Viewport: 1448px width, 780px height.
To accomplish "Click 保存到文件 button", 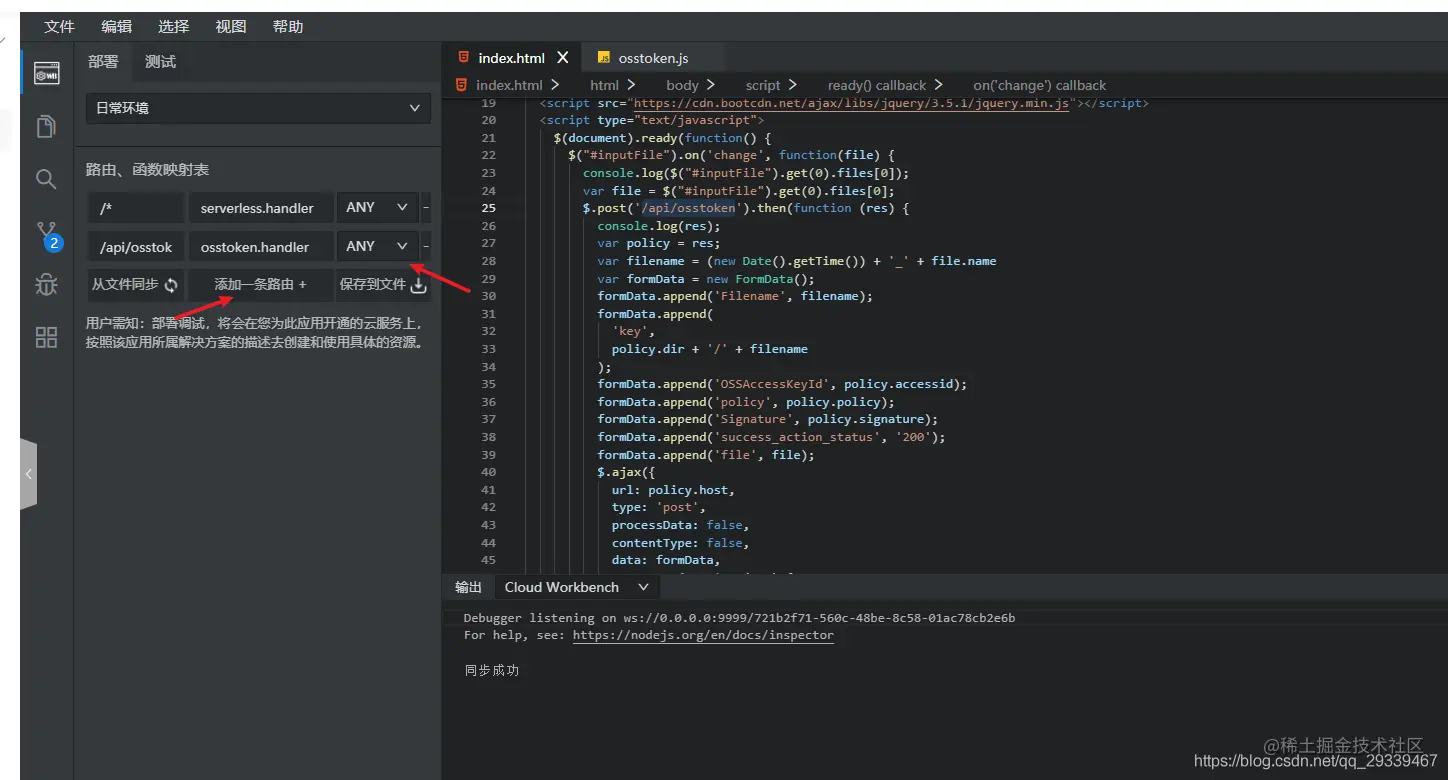I will pyautogui.click(x=383, y=285).
